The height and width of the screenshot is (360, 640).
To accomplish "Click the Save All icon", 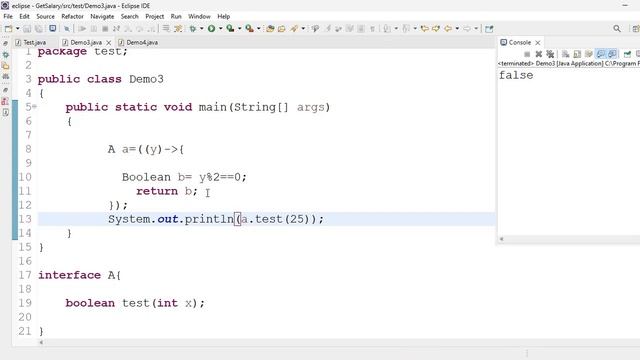I will [39, 29].
